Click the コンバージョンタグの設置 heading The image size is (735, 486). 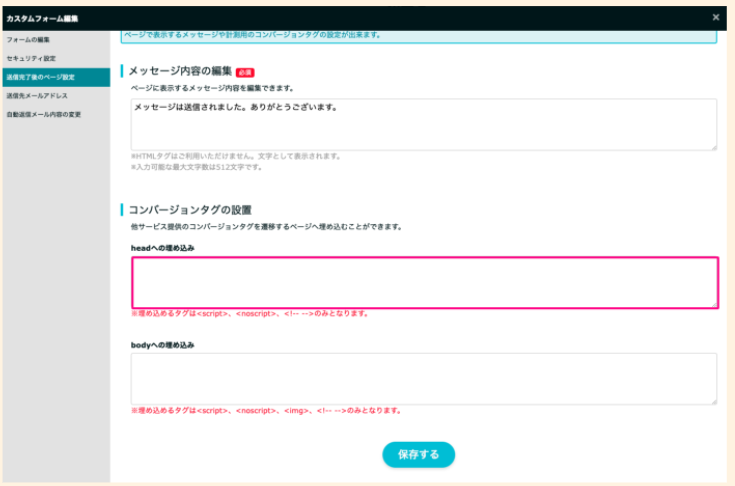click(190, 210)
